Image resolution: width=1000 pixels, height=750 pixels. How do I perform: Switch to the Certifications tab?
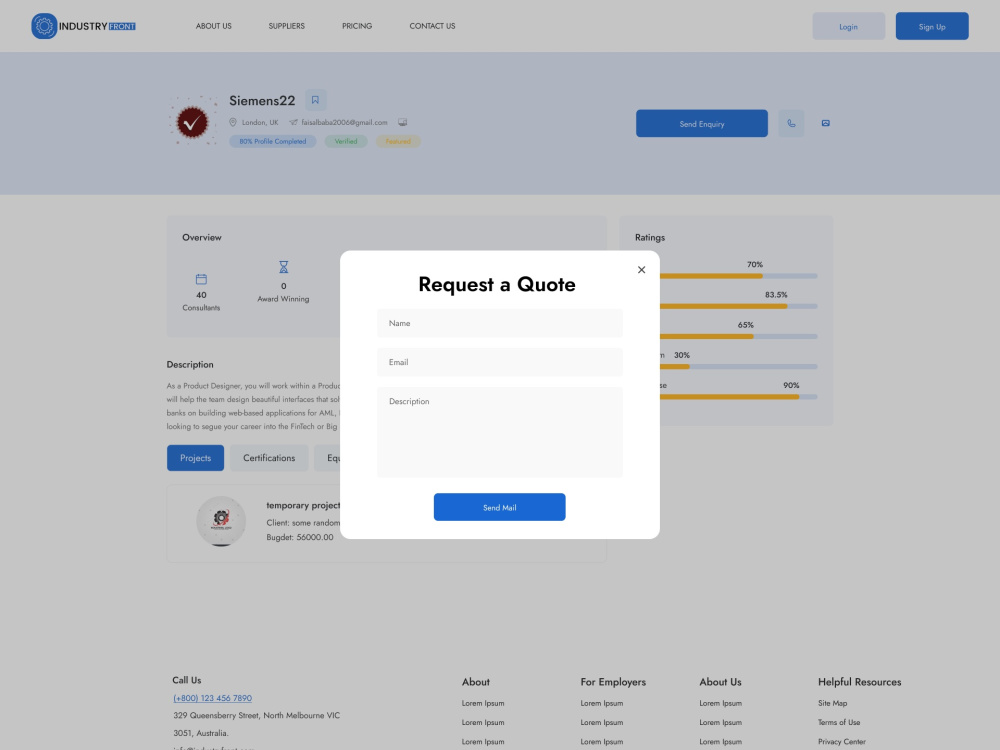point(268,457)
